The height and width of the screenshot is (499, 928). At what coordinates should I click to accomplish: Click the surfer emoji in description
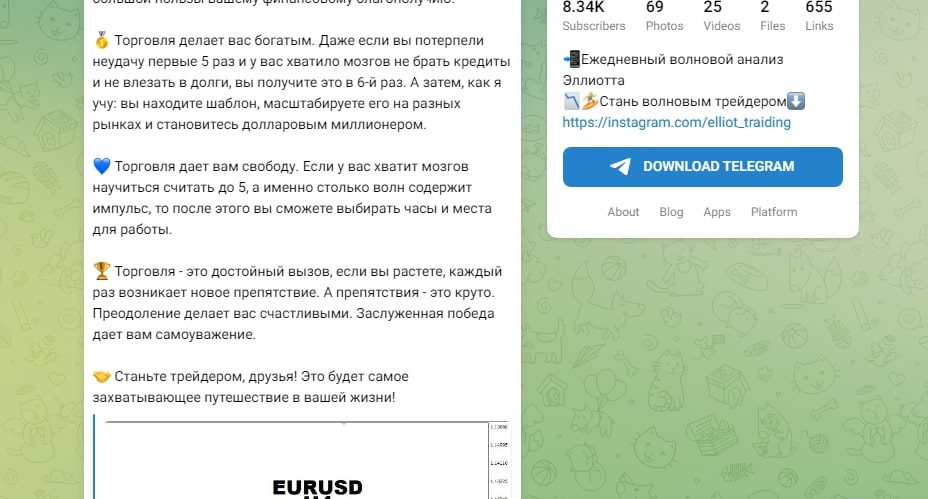pos(589,101)
